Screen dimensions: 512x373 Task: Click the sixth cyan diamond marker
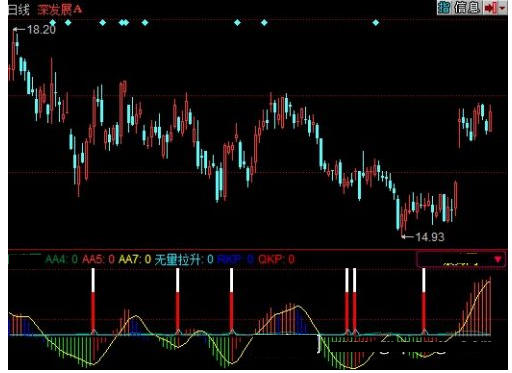pyautogui.click(x=145, y=23)
